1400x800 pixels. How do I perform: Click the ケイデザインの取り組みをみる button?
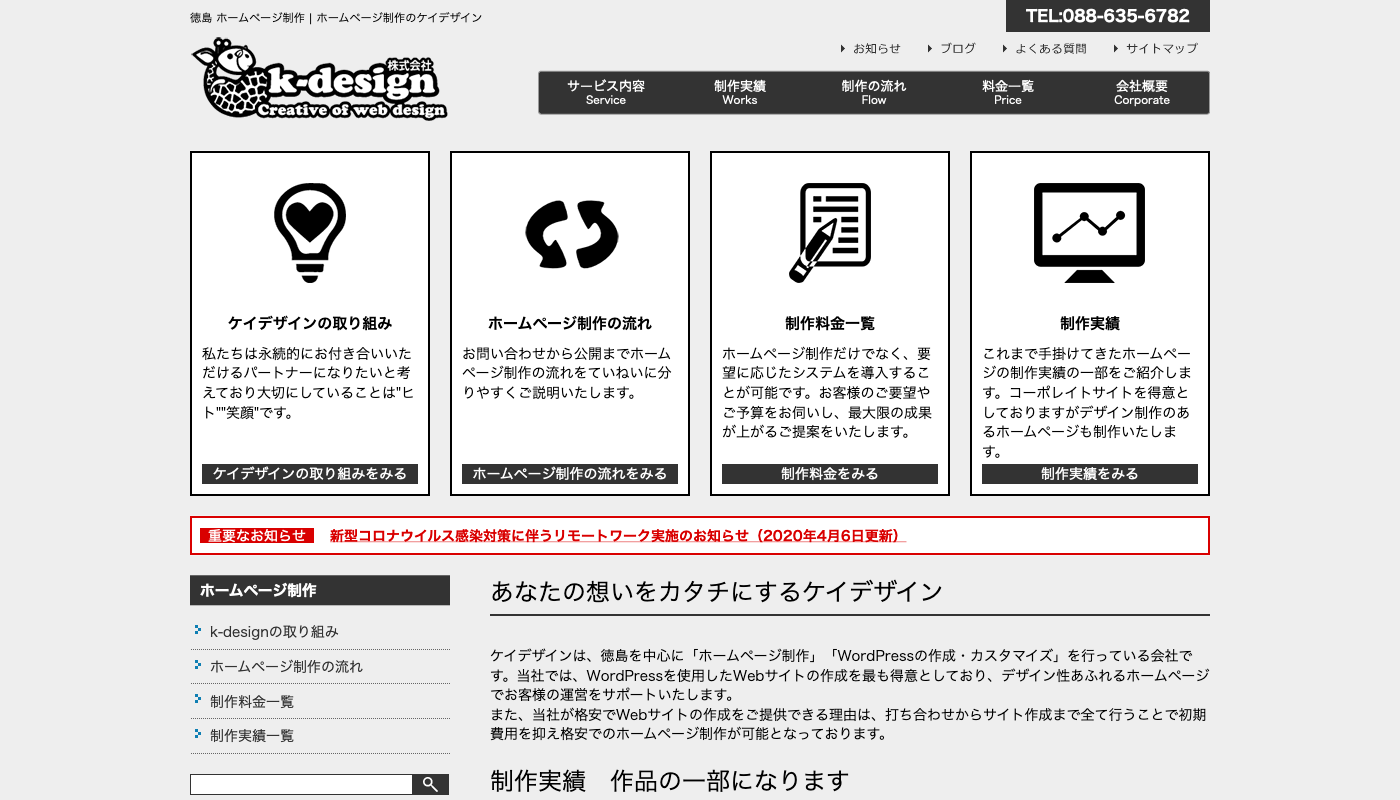tap(310, 474)
